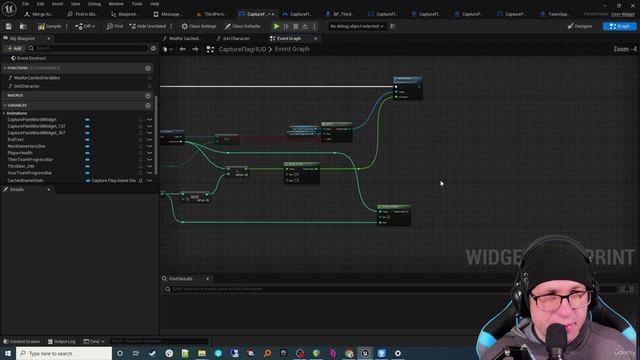The image size is (640, 360).
Task: Toggle visibility eye for PlayerHealth variable
Action: tap(149, 153)
